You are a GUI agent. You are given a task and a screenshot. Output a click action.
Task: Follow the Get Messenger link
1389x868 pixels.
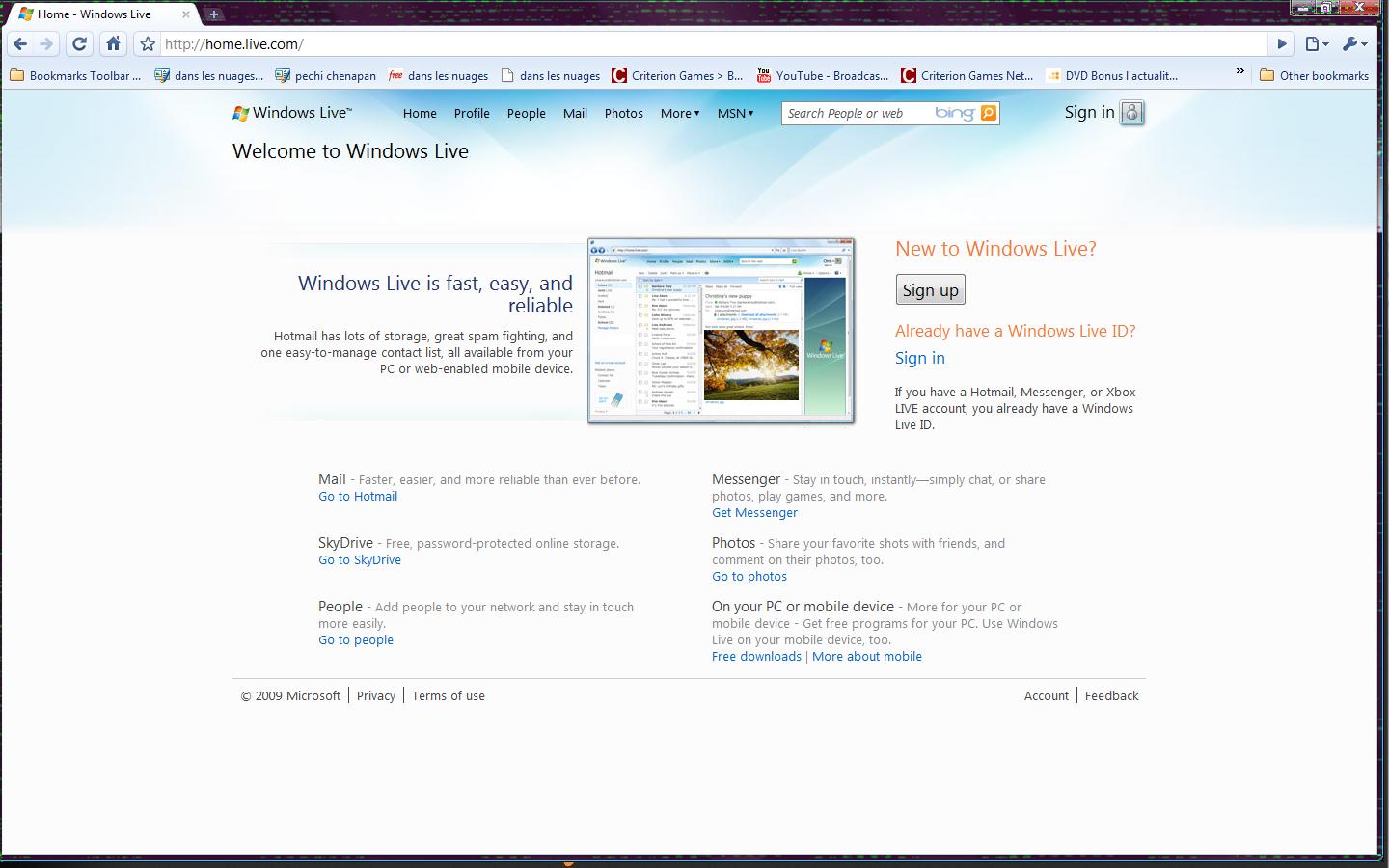pos(754,512)
